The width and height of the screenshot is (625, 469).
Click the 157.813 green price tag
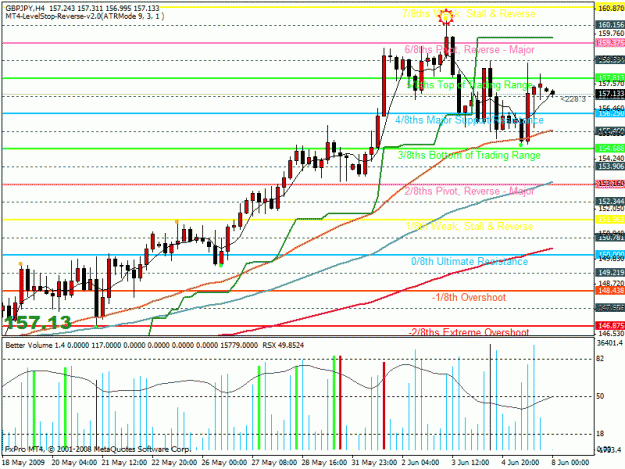(x=610, y=77)
